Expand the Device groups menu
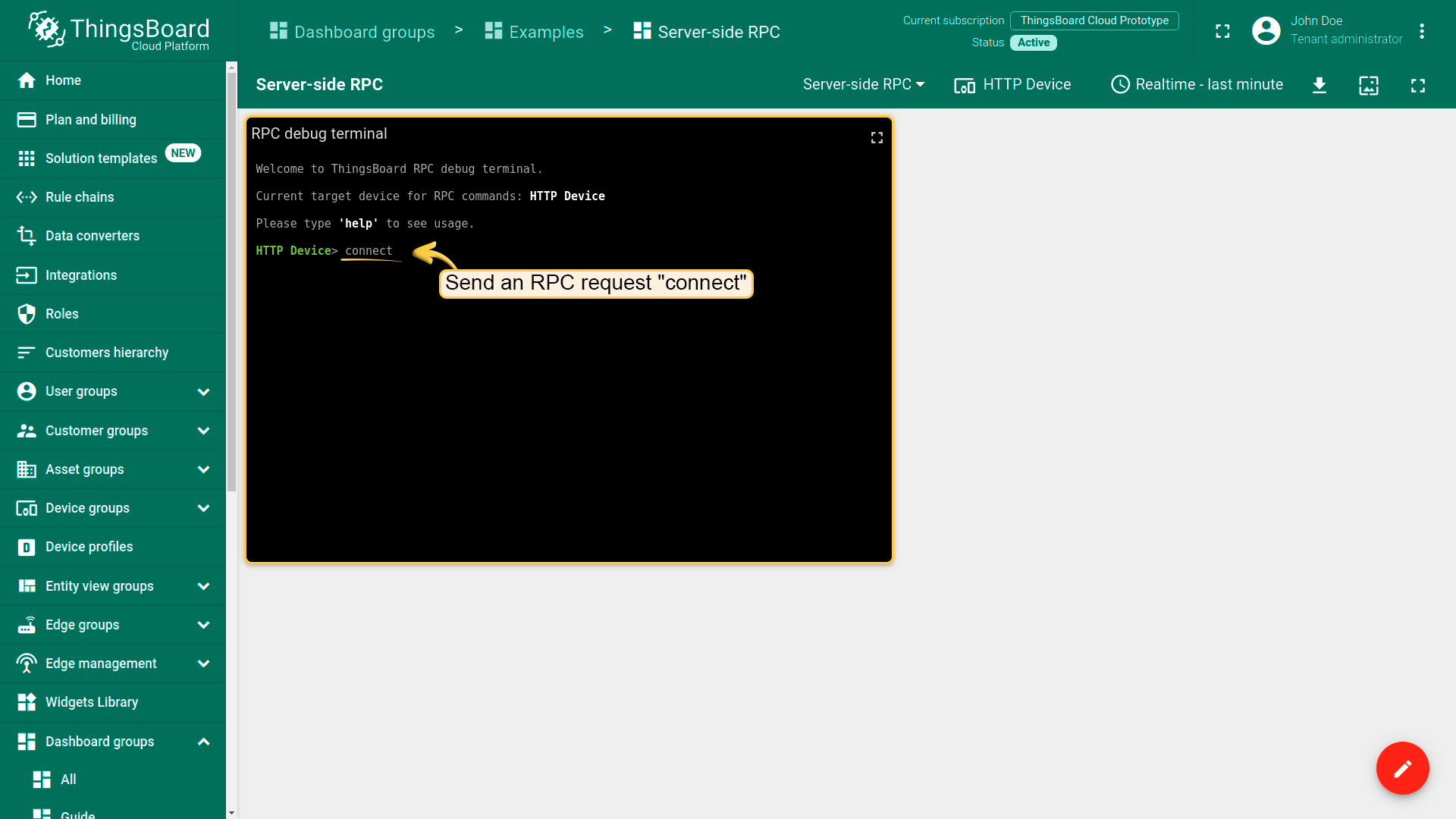 click(203, 508)
